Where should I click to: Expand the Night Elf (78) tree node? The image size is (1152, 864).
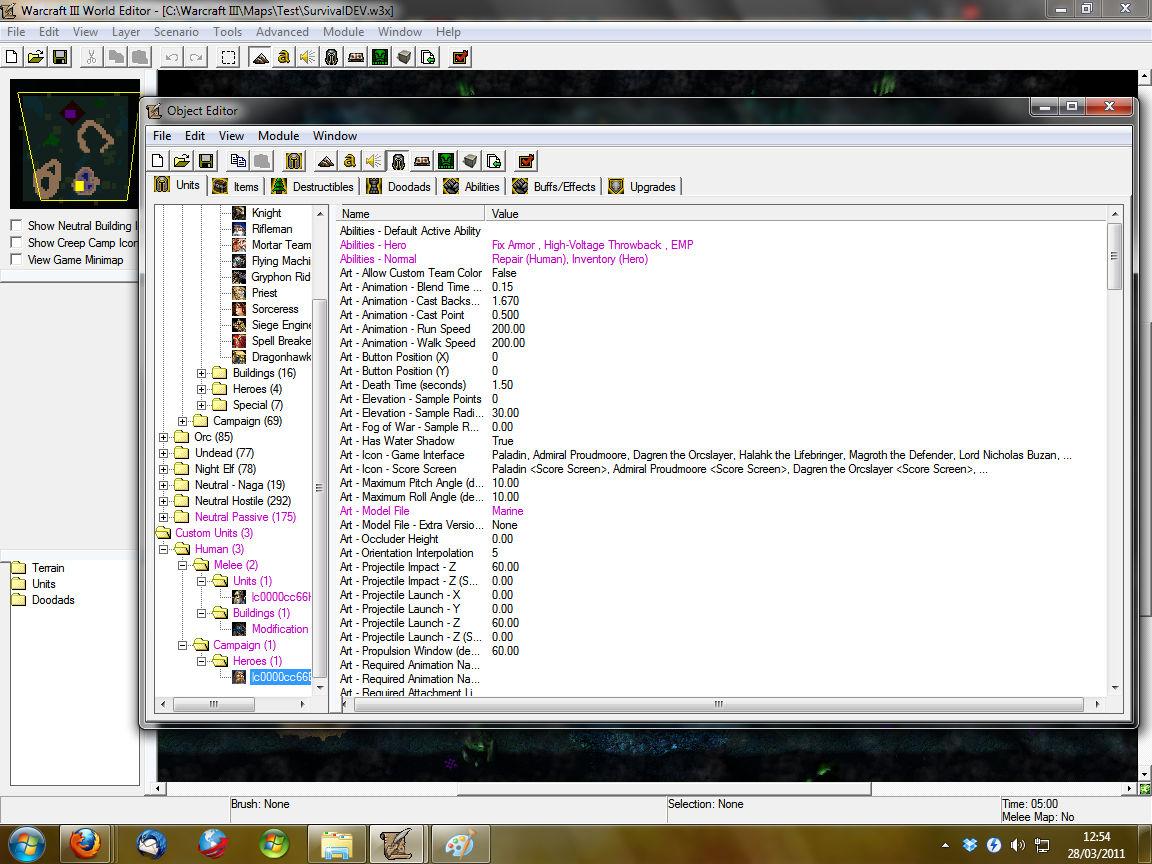point(163,469)
